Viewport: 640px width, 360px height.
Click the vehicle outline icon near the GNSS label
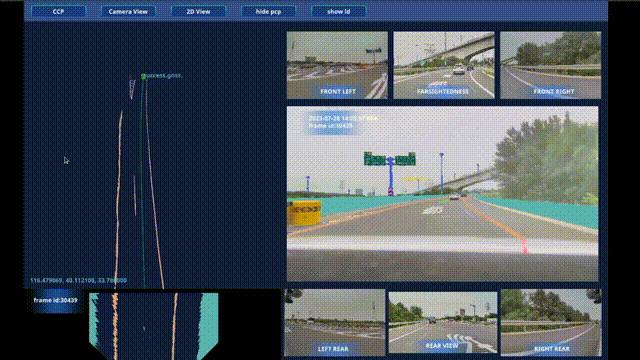click(x=132, y=88)
